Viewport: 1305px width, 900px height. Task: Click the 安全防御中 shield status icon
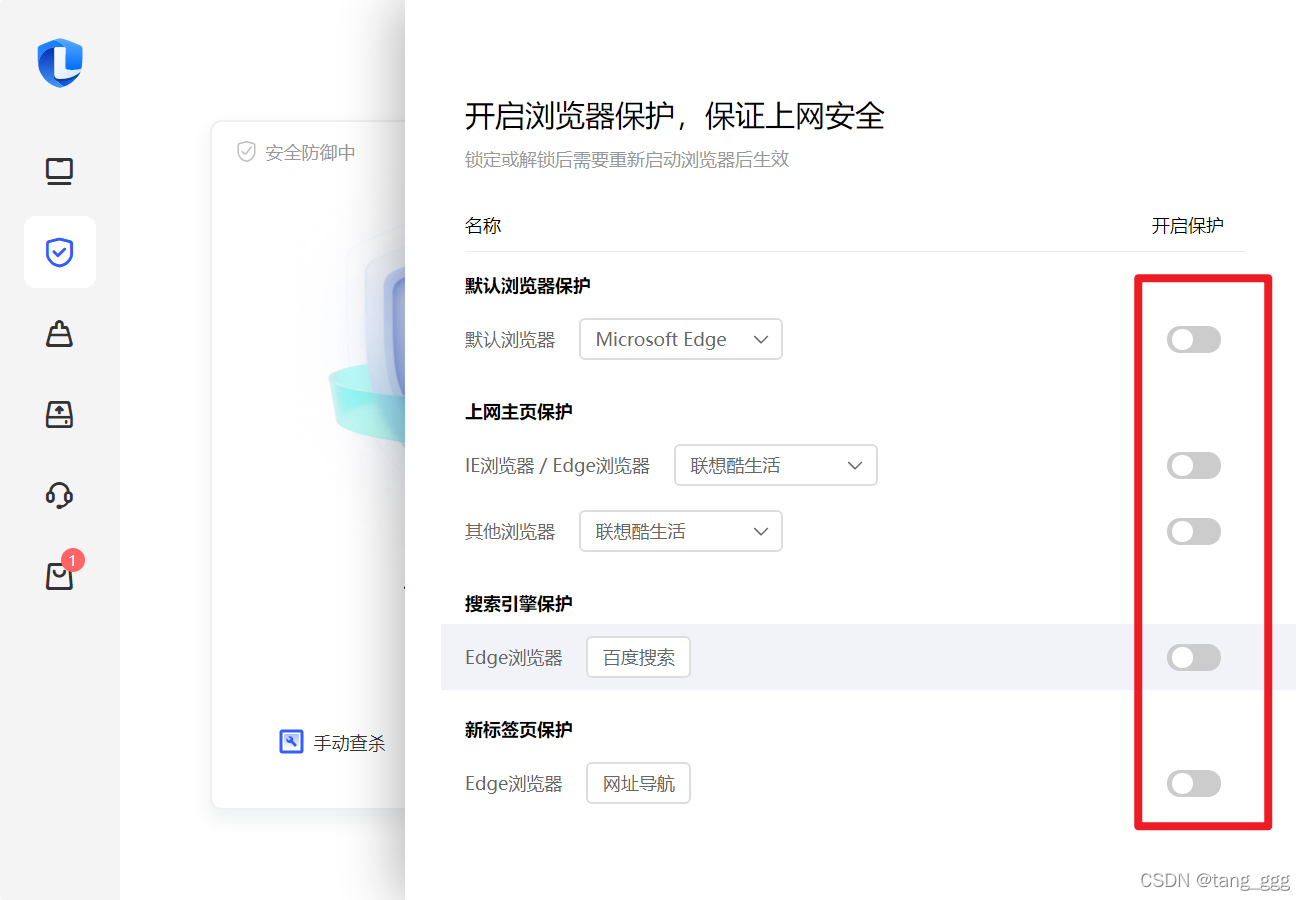[x=246, y=152]
